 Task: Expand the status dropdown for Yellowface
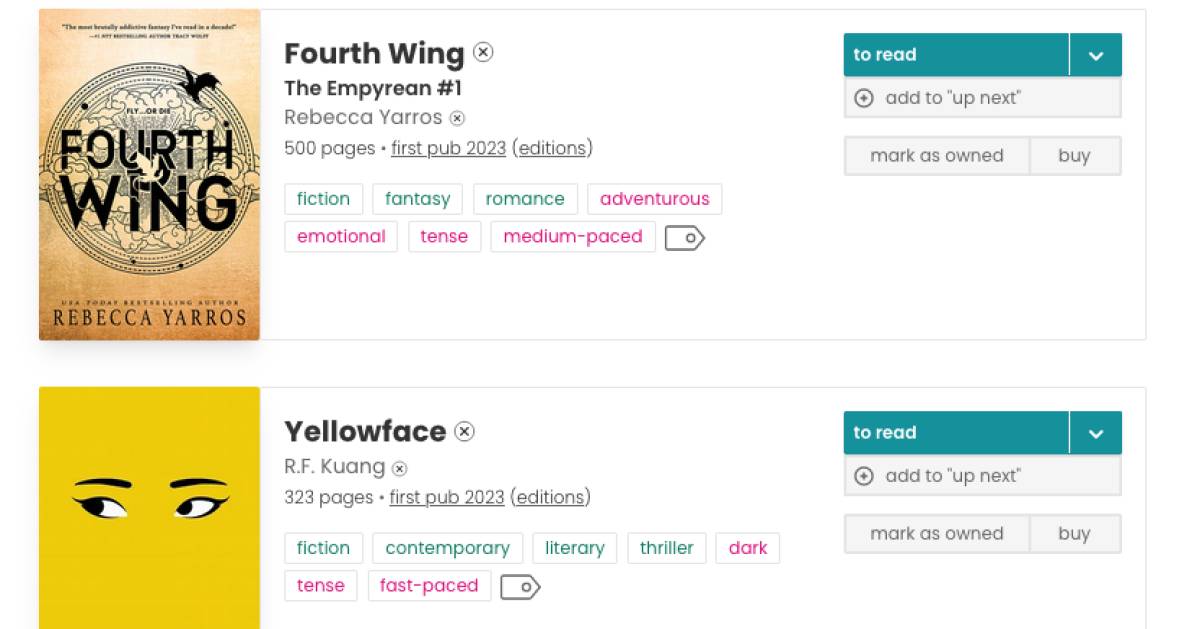[x=1095, y=433]
